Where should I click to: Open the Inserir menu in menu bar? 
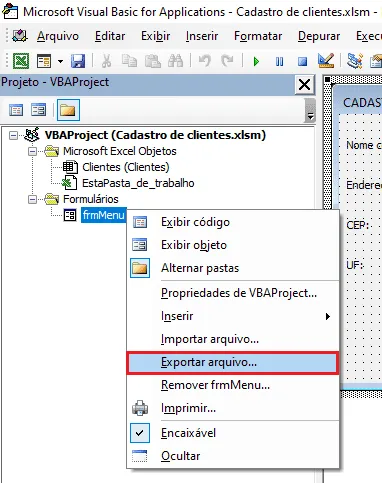(x=202, y=36)
